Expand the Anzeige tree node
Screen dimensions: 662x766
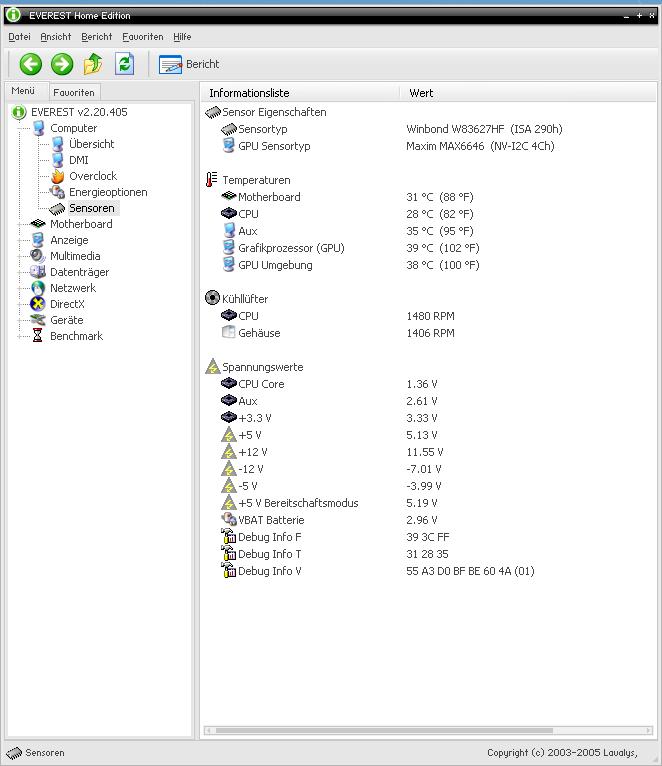point(20,240)
